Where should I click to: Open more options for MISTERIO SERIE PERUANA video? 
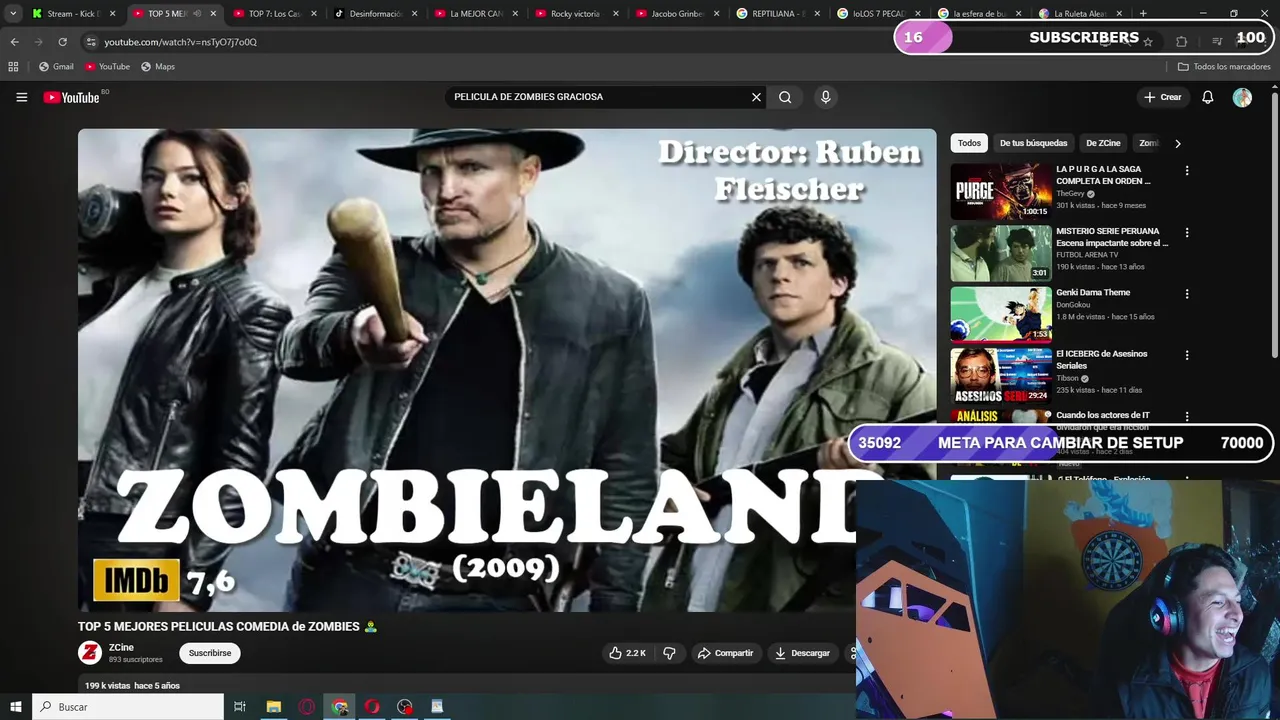coord(1187,232)
